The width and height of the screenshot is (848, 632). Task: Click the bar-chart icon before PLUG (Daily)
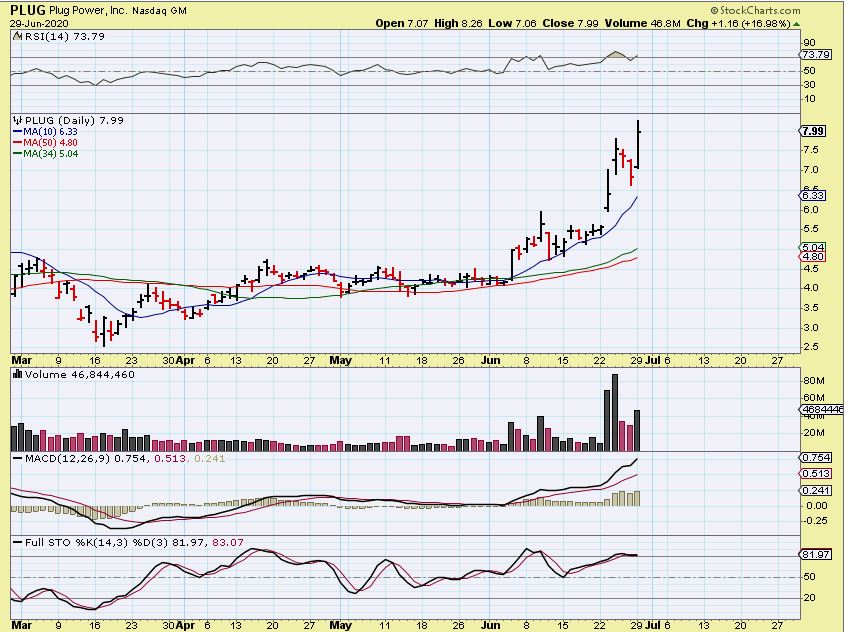(x=17, y=120)
